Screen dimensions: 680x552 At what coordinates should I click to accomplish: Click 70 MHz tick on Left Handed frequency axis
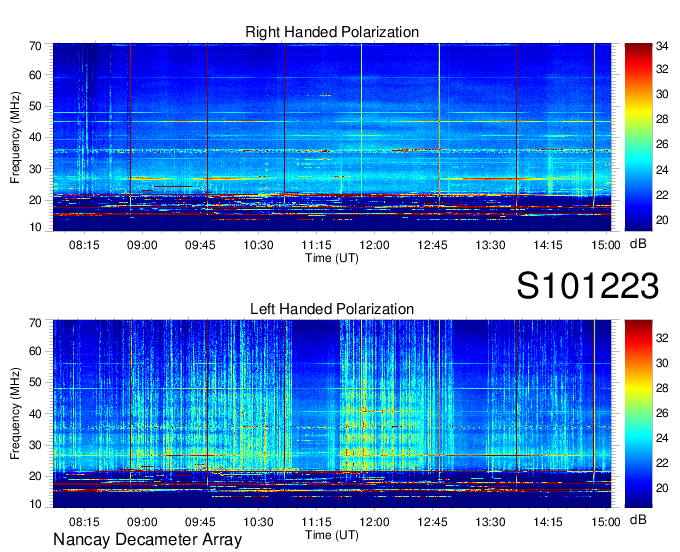pyautogui.click(x=35, y=323)
